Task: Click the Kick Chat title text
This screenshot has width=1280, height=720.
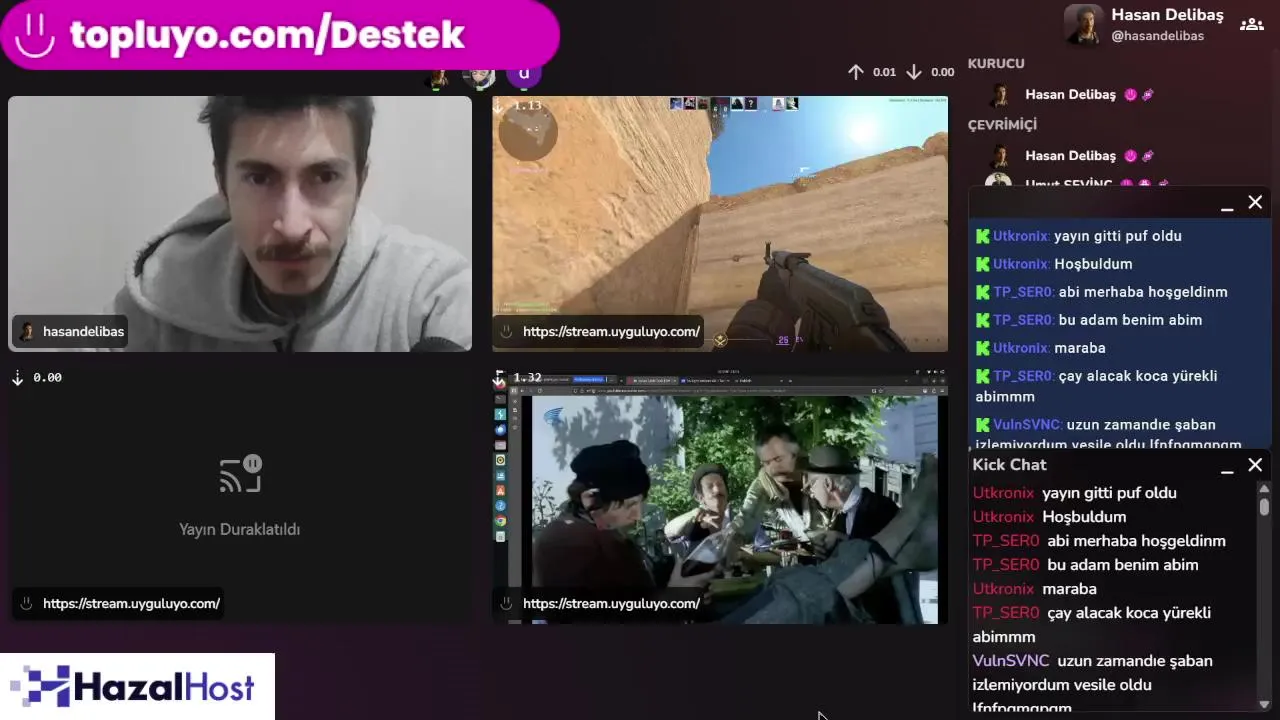Action: point(1009,465)
